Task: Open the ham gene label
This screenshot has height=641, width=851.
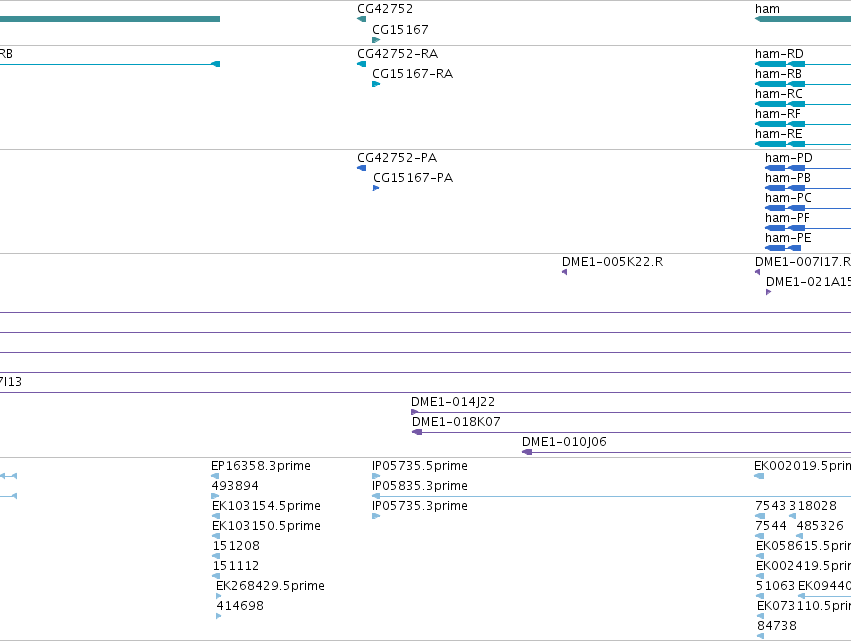Action: coord(767,9)
